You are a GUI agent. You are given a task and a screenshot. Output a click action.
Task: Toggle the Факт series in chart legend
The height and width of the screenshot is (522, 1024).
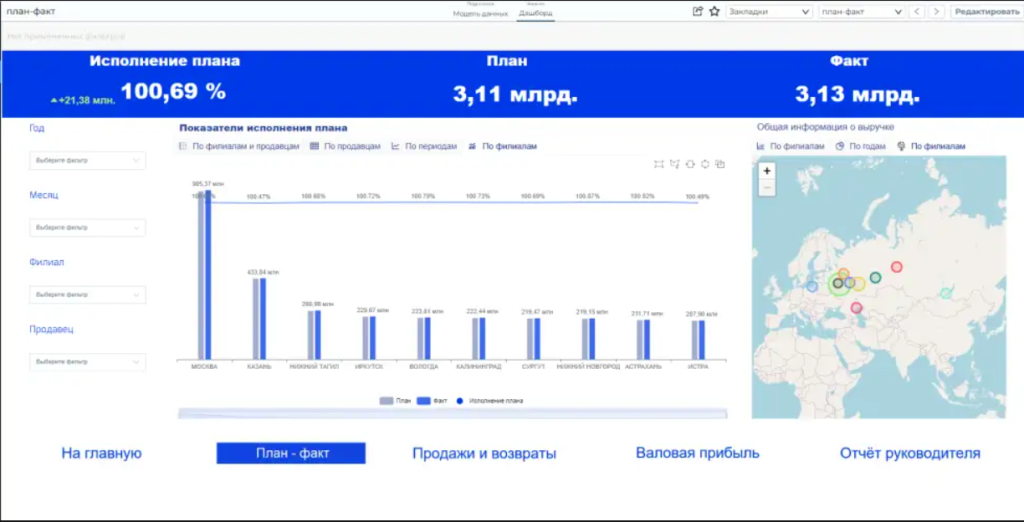432,400
